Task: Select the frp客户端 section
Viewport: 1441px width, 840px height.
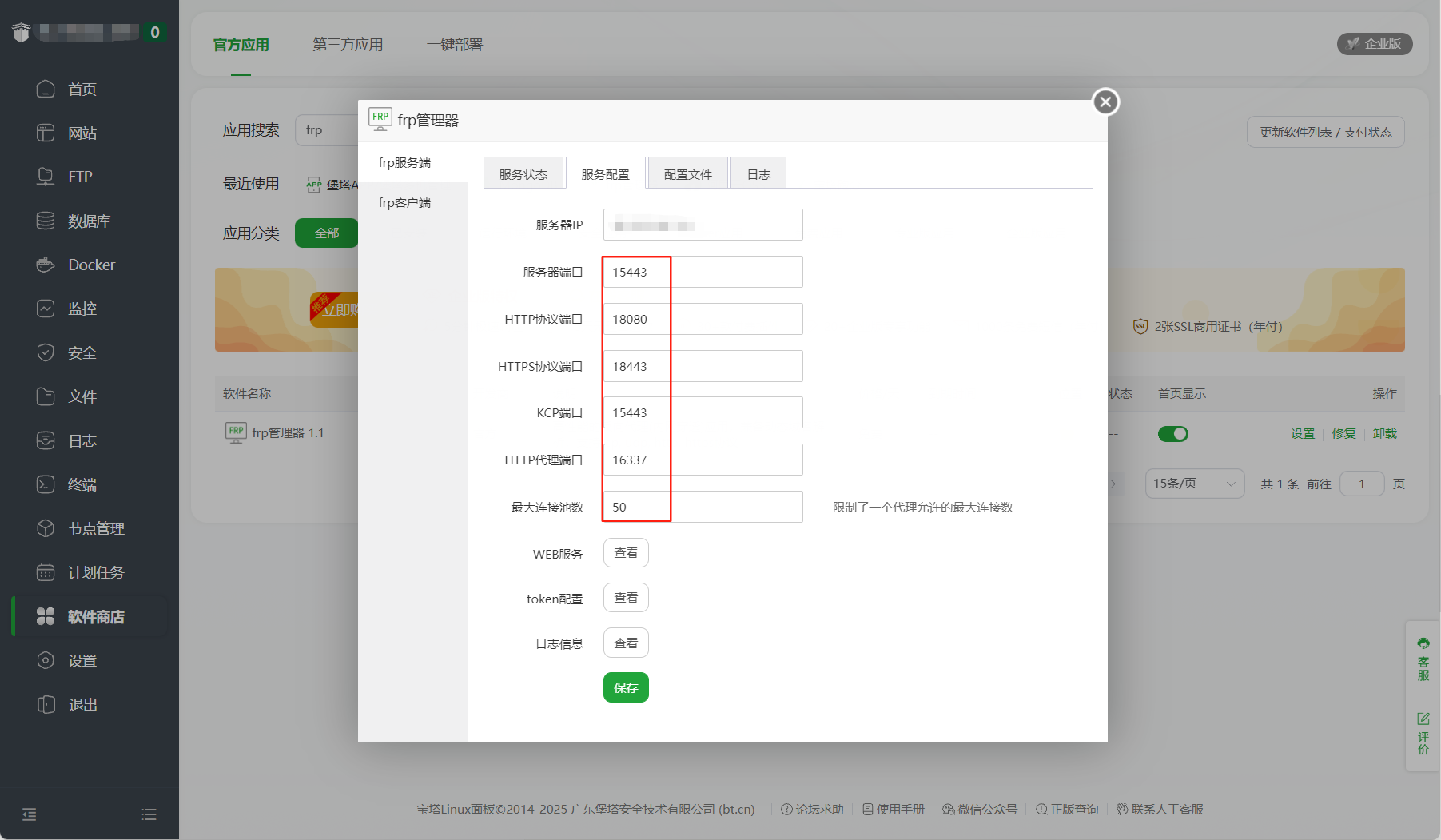Action: (405, 202)
